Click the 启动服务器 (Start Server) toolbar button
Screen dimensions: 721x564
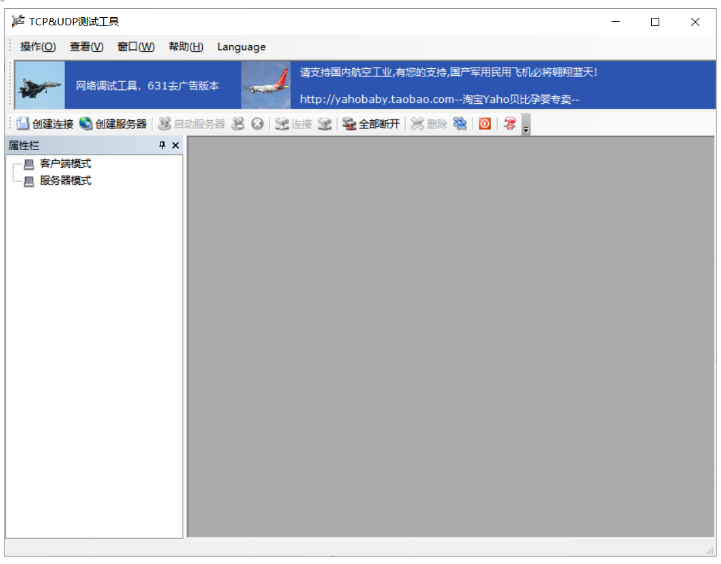click(x=191, y=124)
